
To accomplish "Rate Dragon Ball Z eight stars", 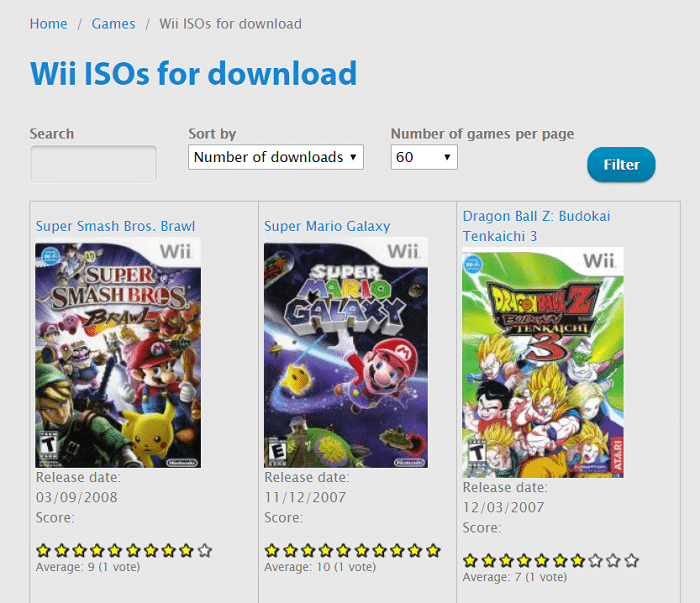I will [596, 561].
